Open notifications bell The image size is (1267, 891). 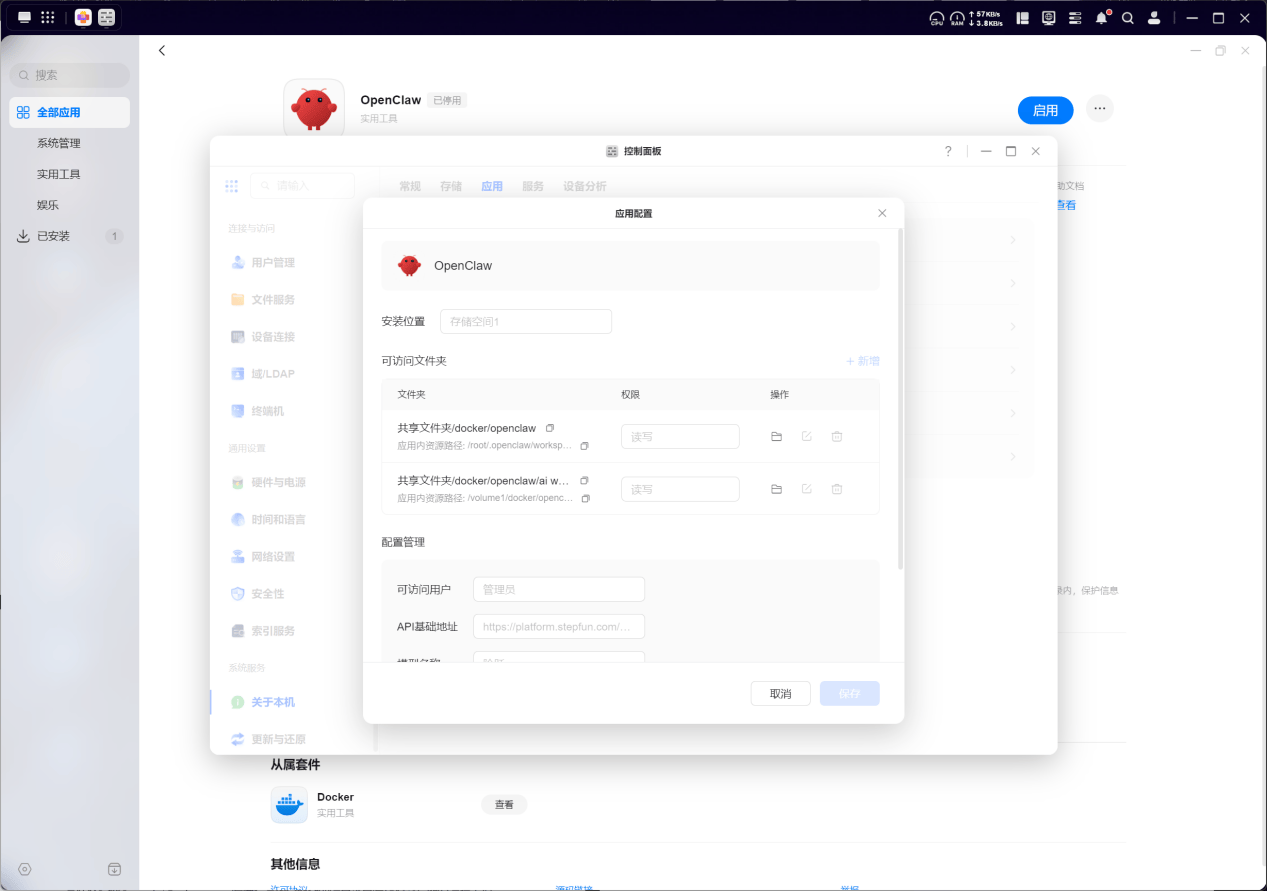pos(1102,18)
